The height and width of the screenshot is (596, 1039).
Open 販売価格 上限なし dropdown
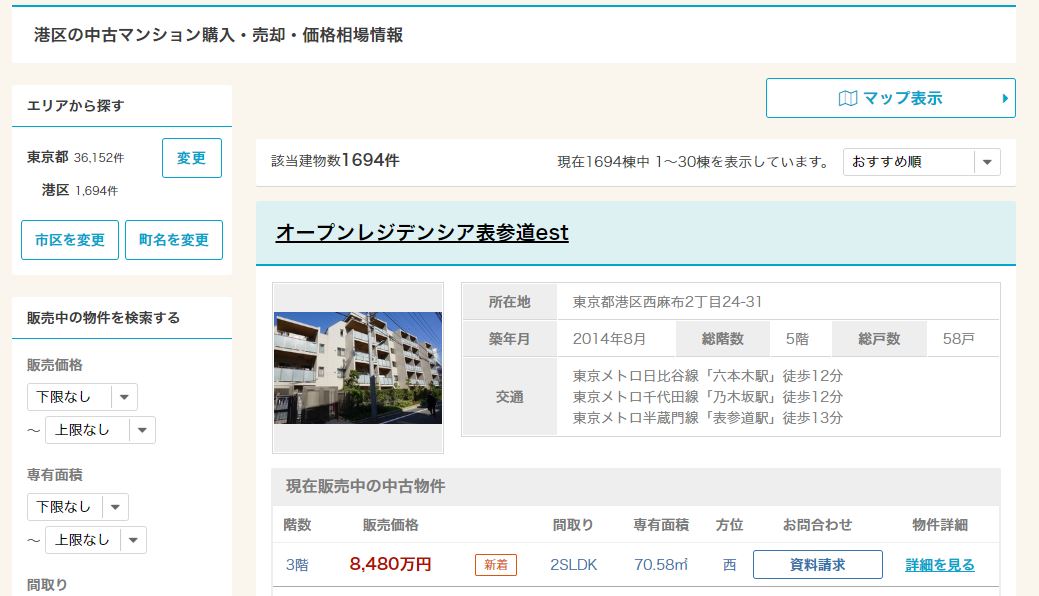coord(100,430)
